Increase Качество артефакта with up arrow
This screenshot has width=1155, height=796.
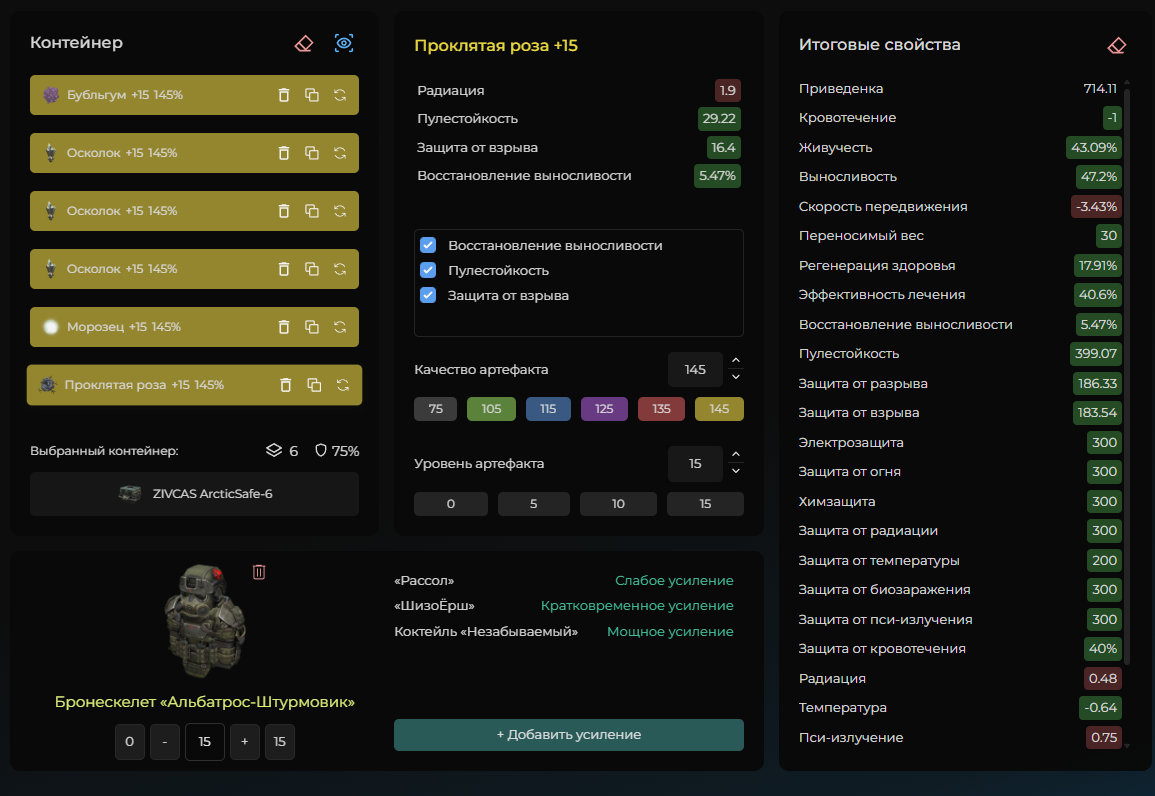736,361
